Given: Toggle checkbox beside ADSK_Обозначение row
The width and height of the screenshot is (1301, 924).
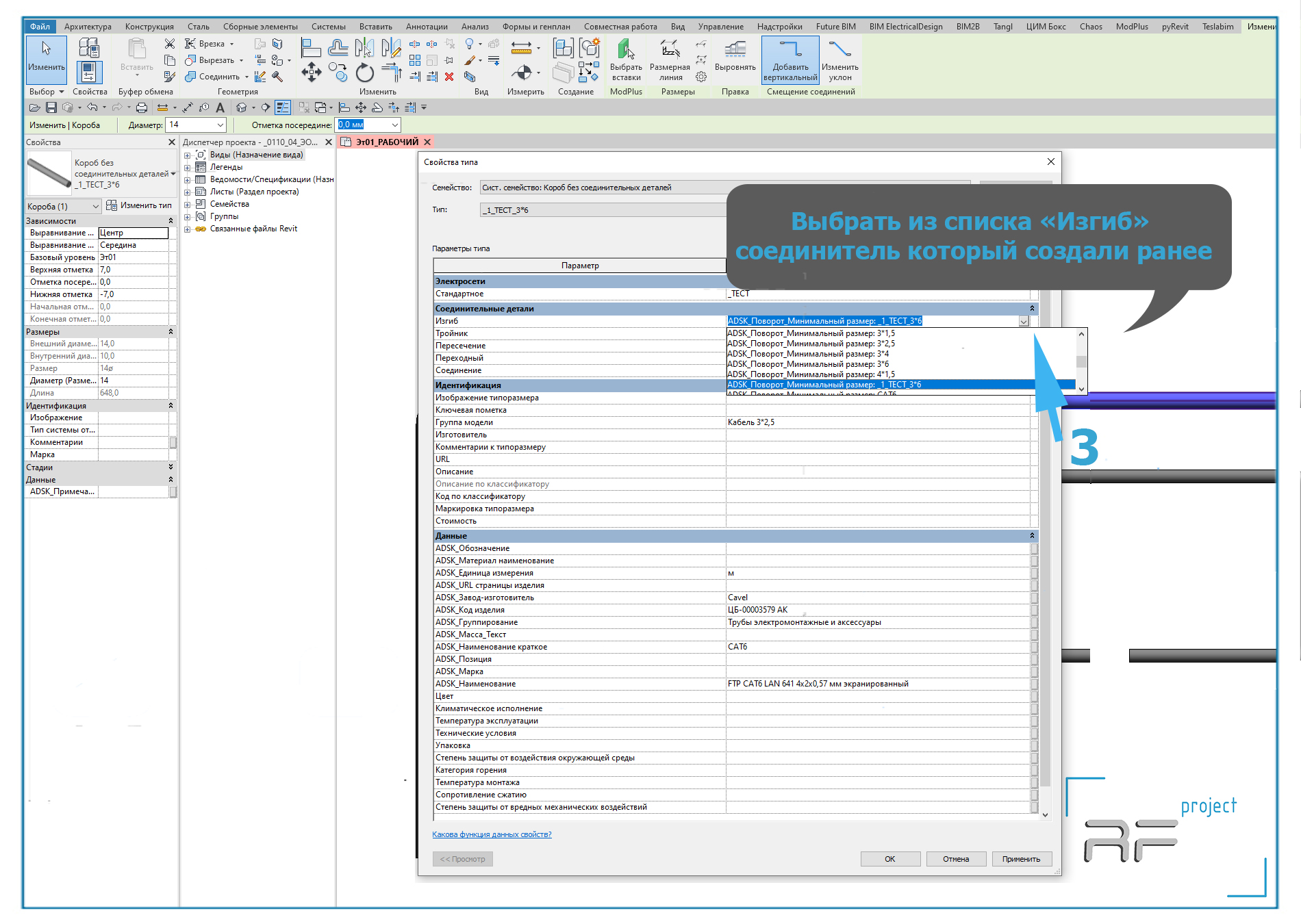Looking at the screenshot, I should (1034, 548).
